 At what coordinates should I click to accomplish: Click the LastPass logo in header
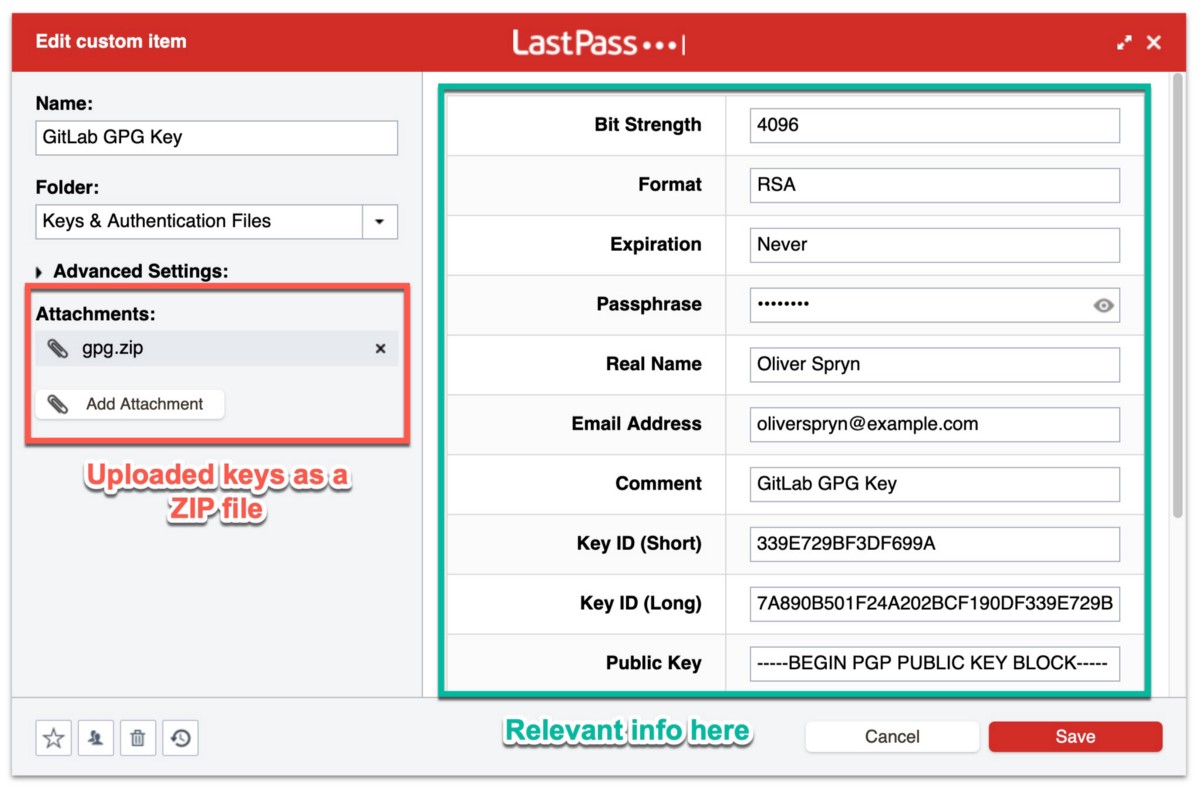tap(598, 43)
